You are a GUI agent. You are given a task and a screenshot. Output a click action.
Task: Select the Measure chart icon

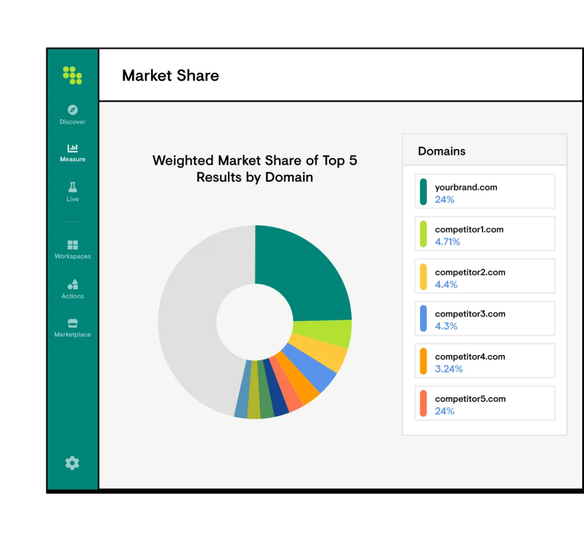pyautogui.click(x=73, y=148)
